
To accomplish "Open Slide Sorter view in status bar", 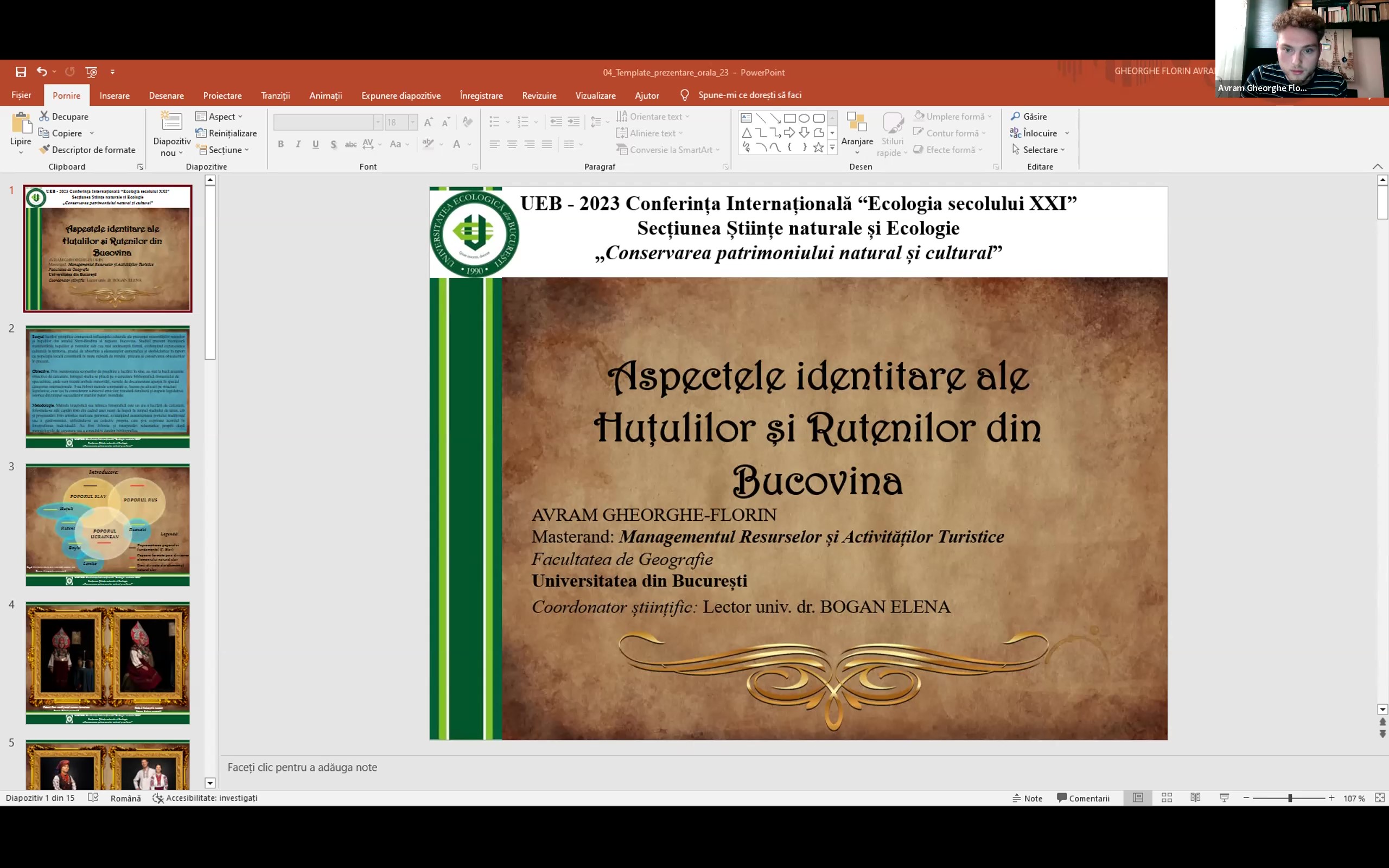I will point(1167,797).
